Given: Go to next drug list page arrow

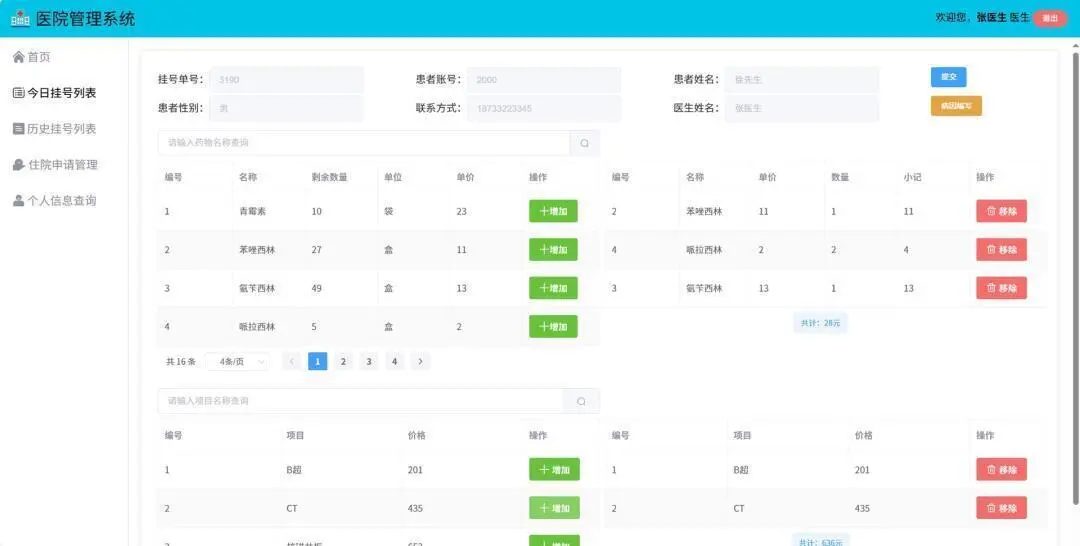Looking at the screenshot, I should pos(420,361).
